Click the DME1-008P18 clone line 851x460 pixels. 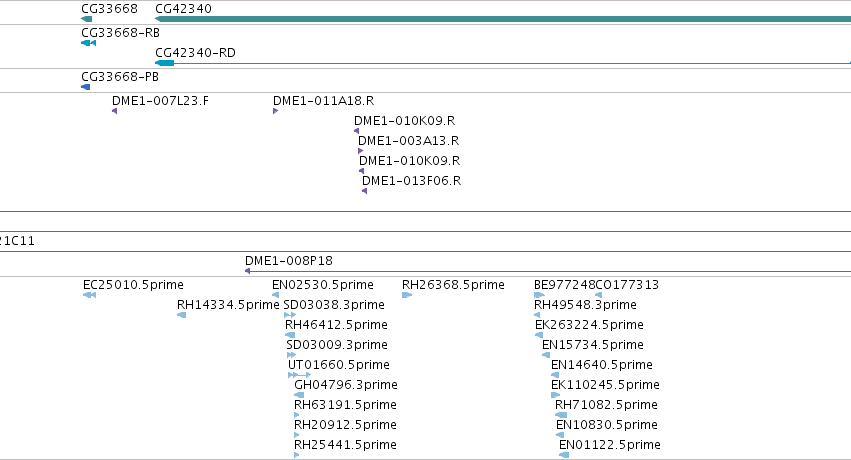pos(548,271)
